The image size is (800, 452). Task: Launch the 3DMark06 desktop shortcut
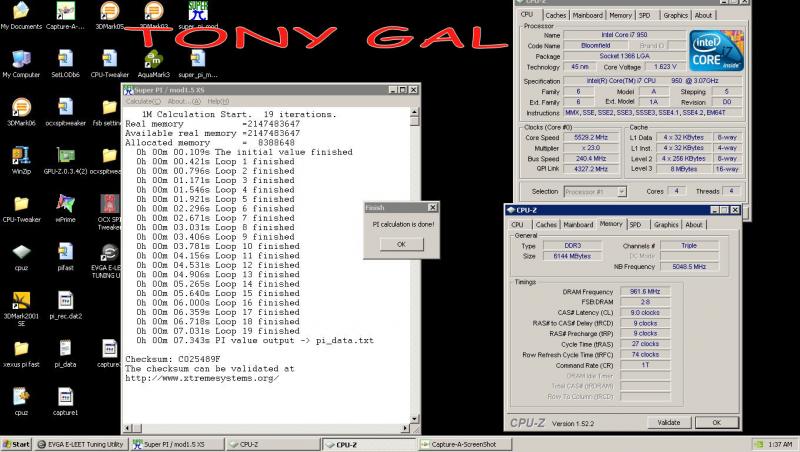point(21,112)
